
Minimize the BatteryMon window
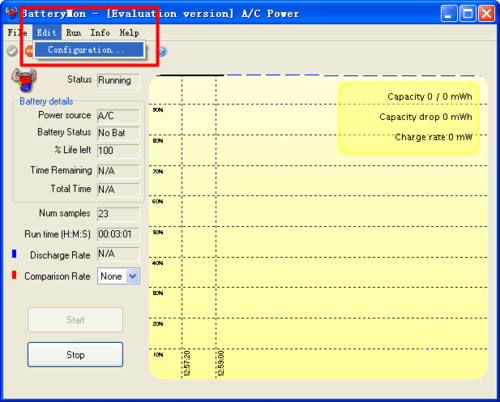(x=449, y=14)
